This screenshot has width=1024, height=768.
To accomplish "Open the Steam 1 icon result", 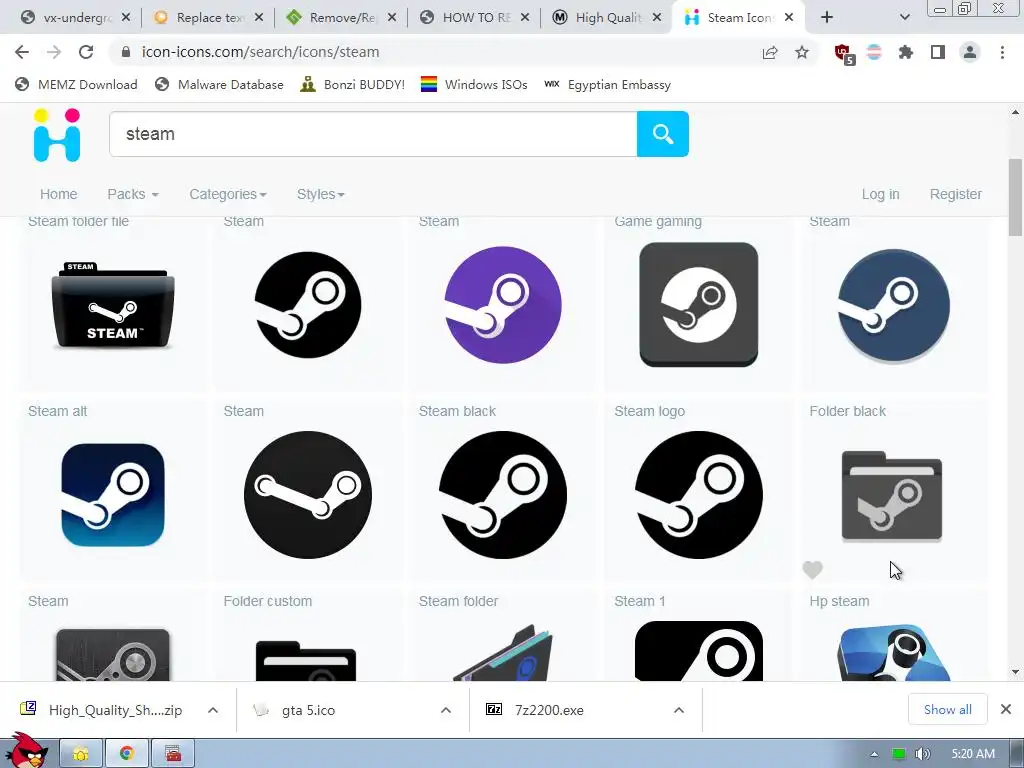I will pos(699,650).
